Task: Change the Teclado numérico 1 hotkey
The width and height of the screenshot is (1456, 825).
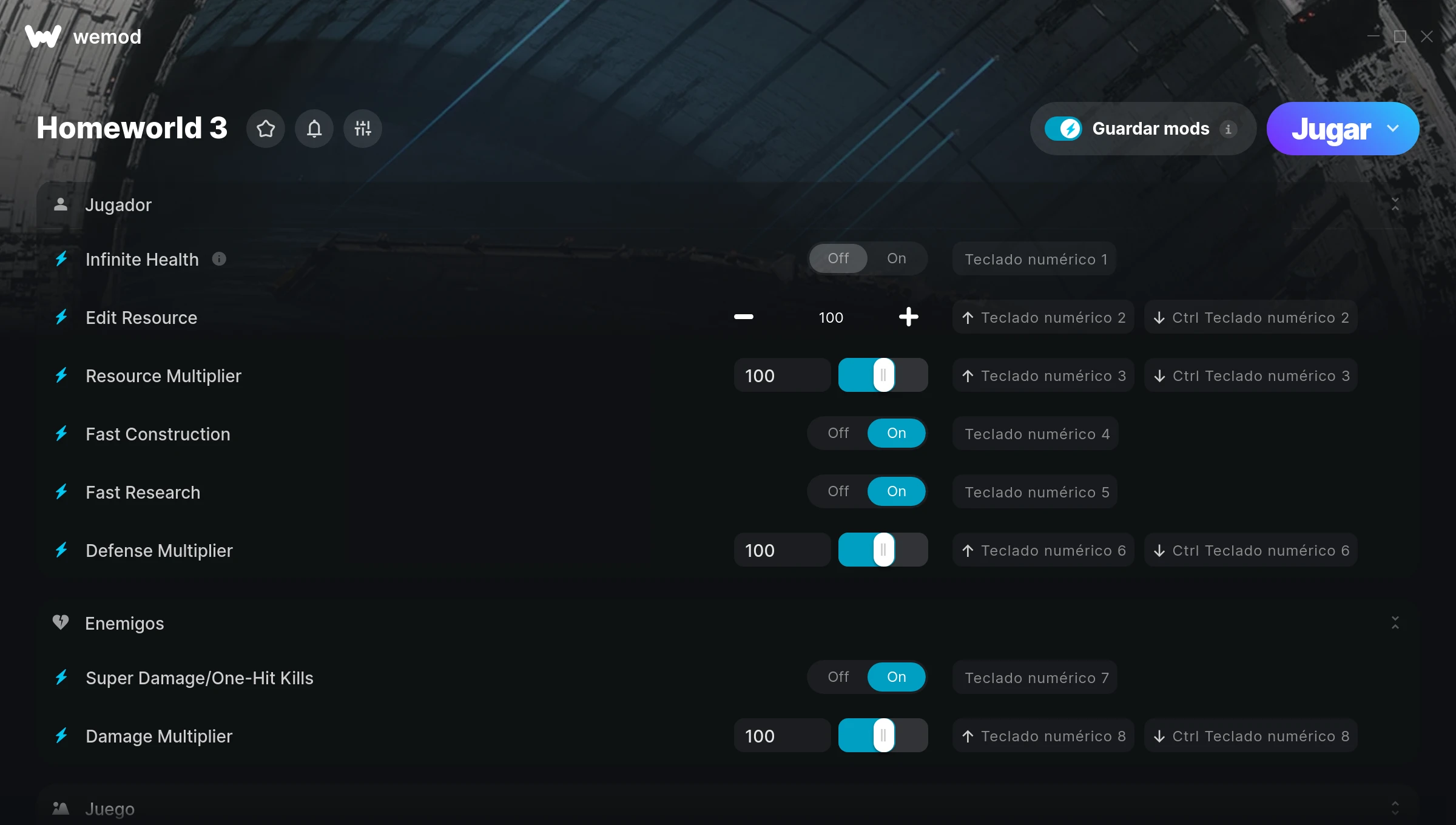Action: click(1035, 259)
